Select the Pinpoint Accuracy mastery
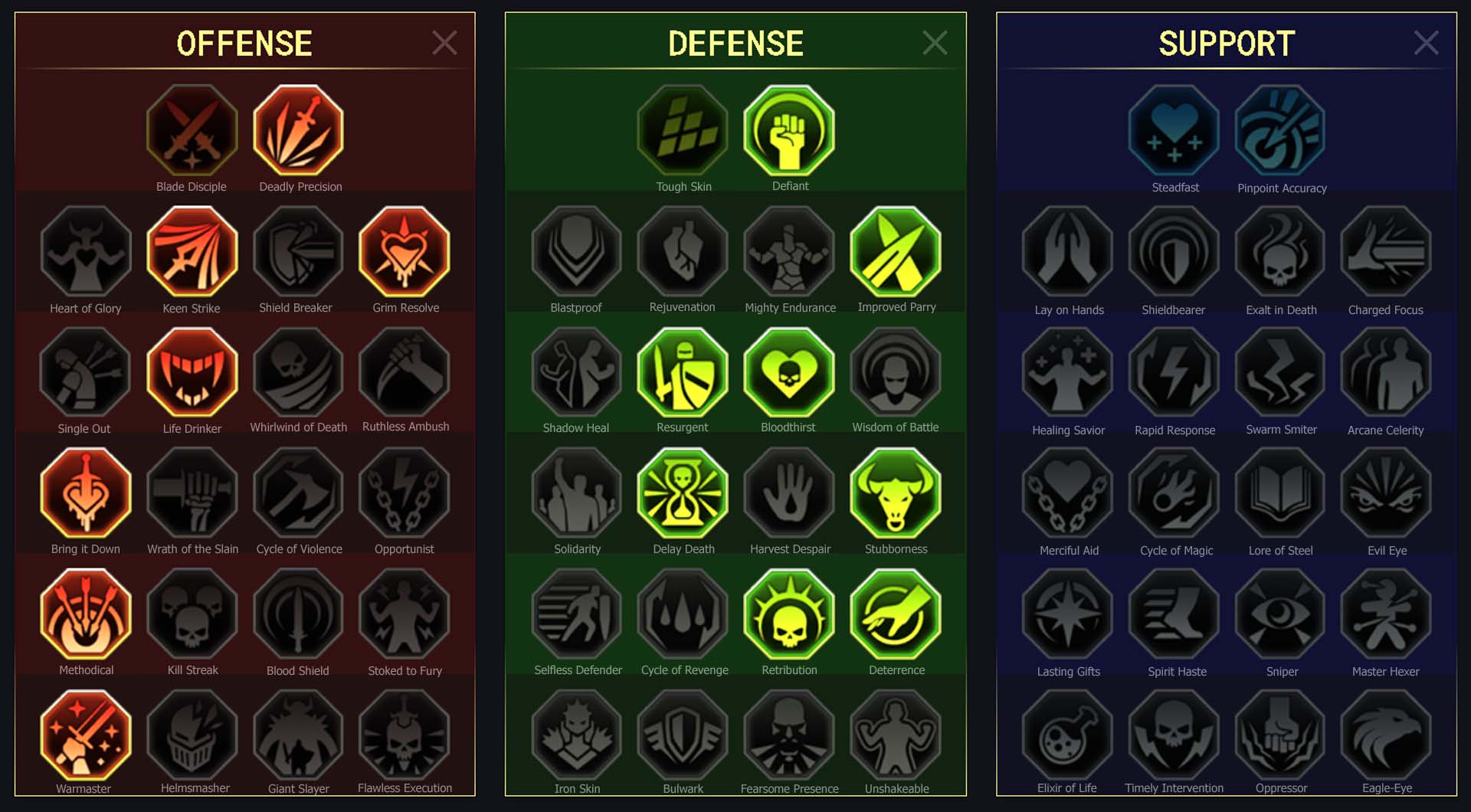 tap(1280, 130)
